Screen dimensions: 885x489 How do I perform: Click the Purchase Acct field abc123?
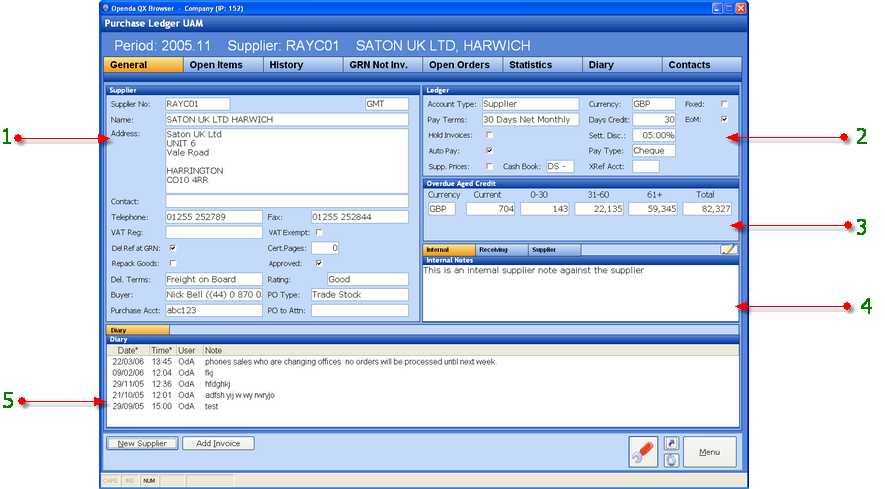(x=213, y=310)
